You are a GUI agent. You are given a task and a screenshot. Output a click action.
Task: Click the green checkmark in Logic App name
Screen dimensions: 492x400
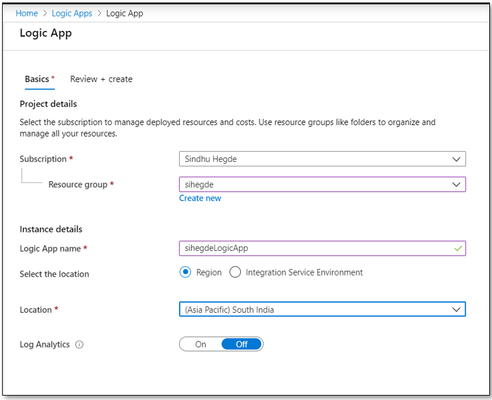pos(458,248)
